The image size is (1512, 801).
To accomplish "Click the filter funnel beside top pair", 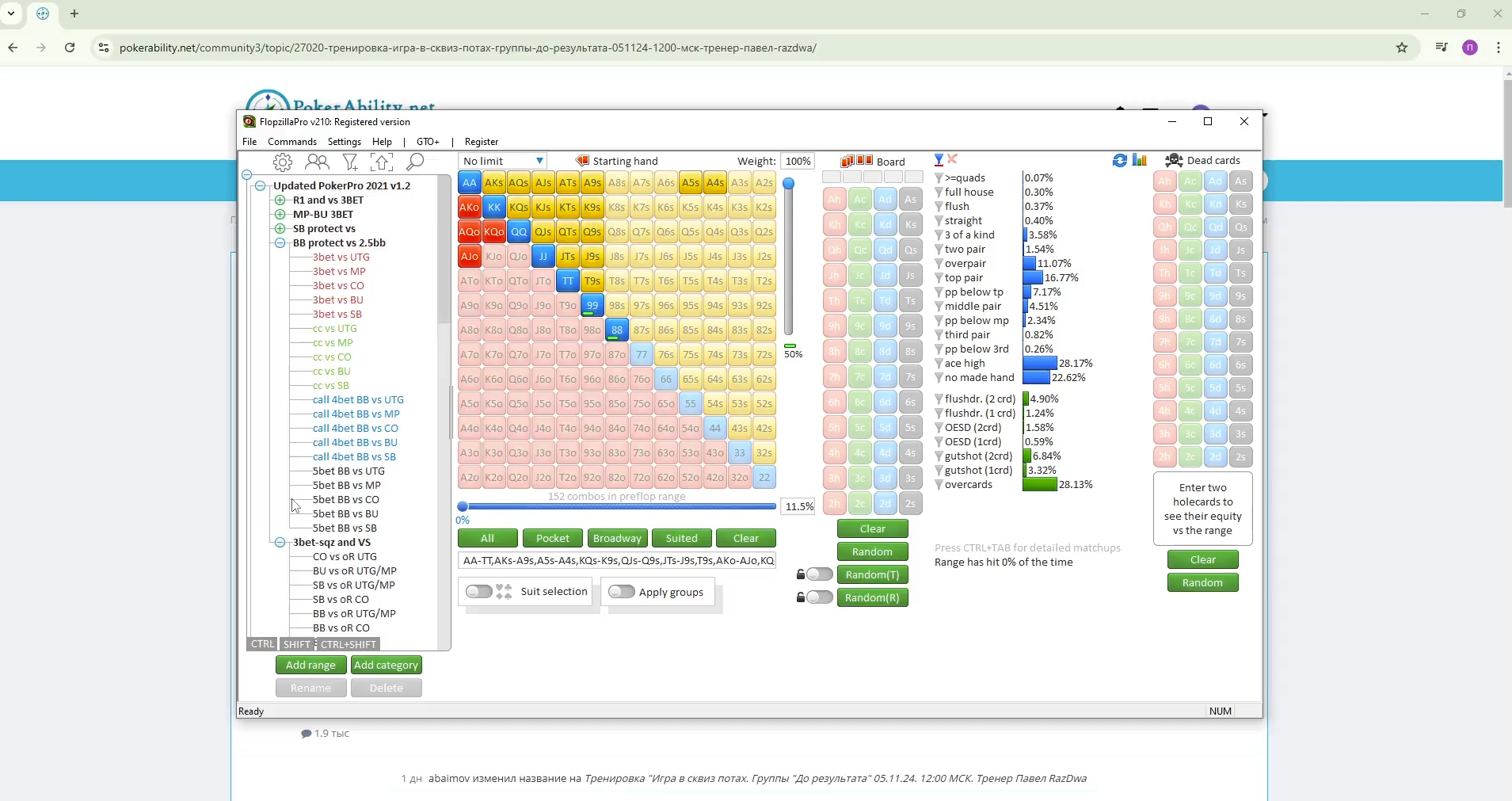I will [939, 278].
